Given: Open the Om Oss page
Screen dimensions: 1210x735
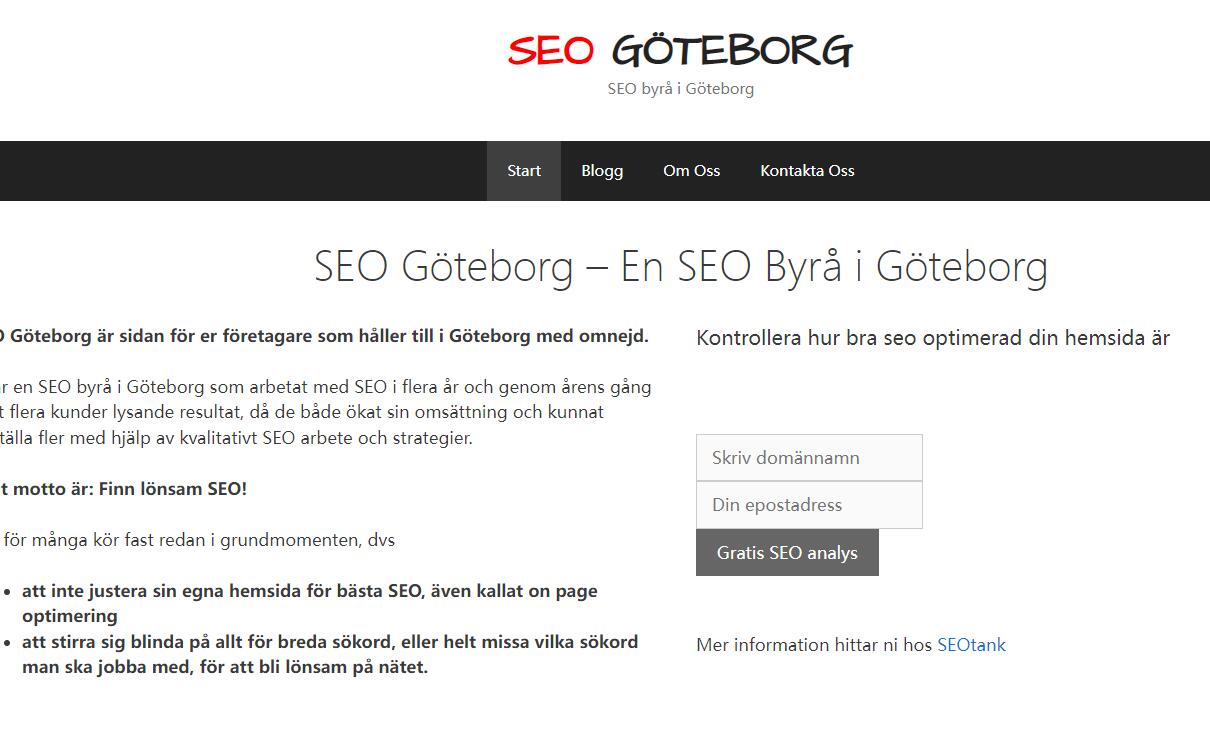Looking at the screenshot, I should (x=691, y=171).
